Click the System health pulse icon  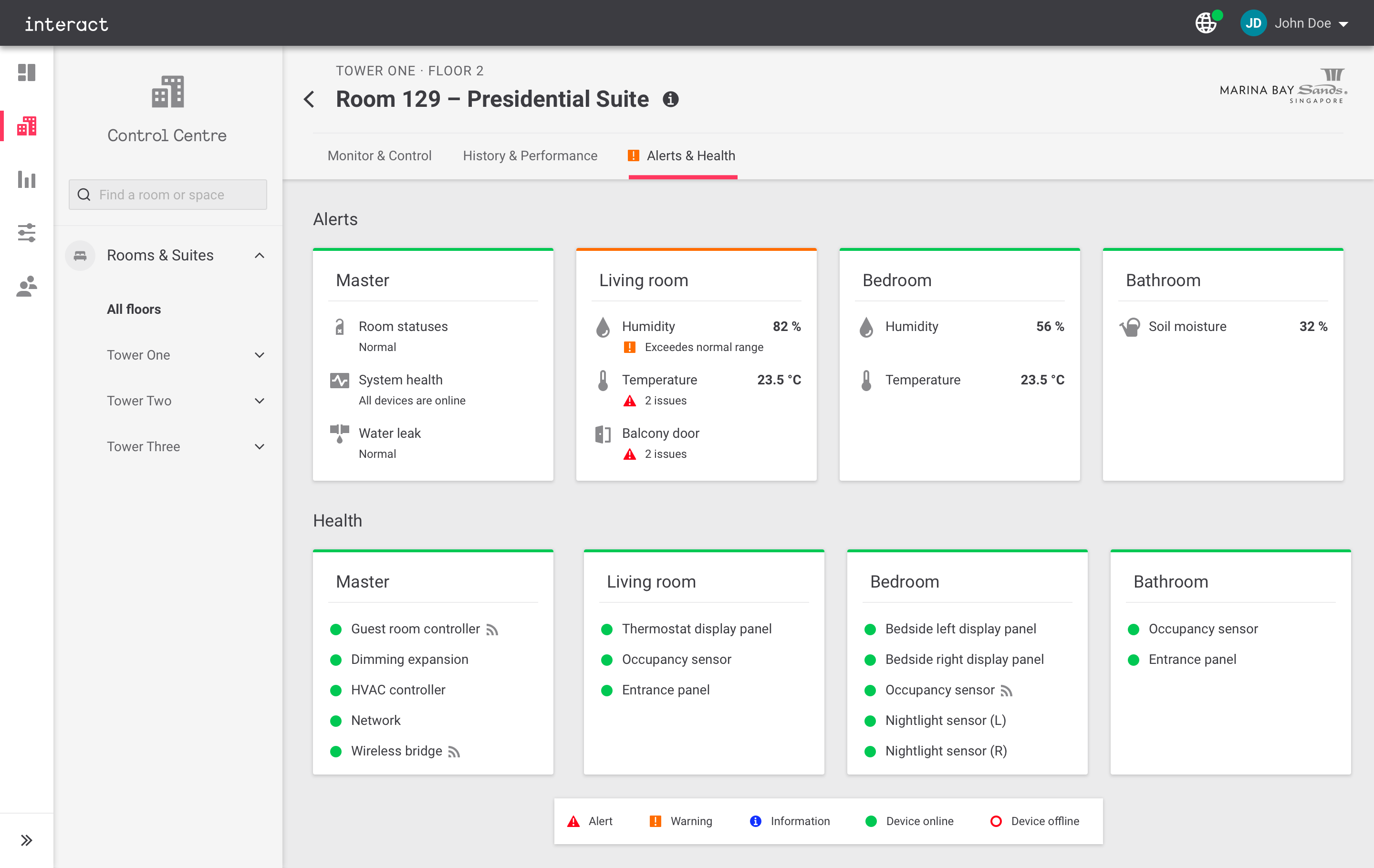[340, 380]
